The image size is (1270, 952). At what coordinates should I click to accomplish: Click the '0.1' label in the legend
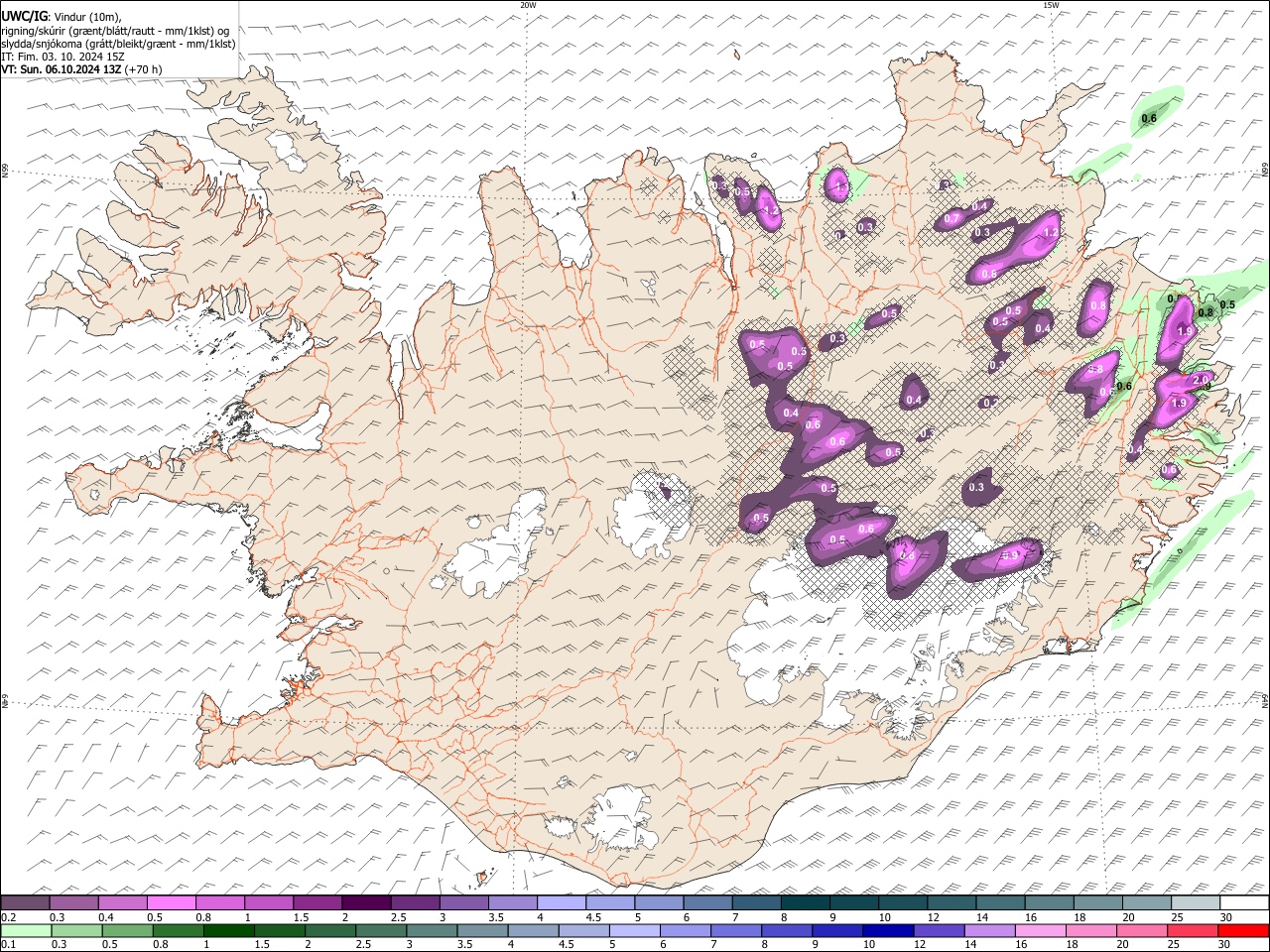click(8, 945)
